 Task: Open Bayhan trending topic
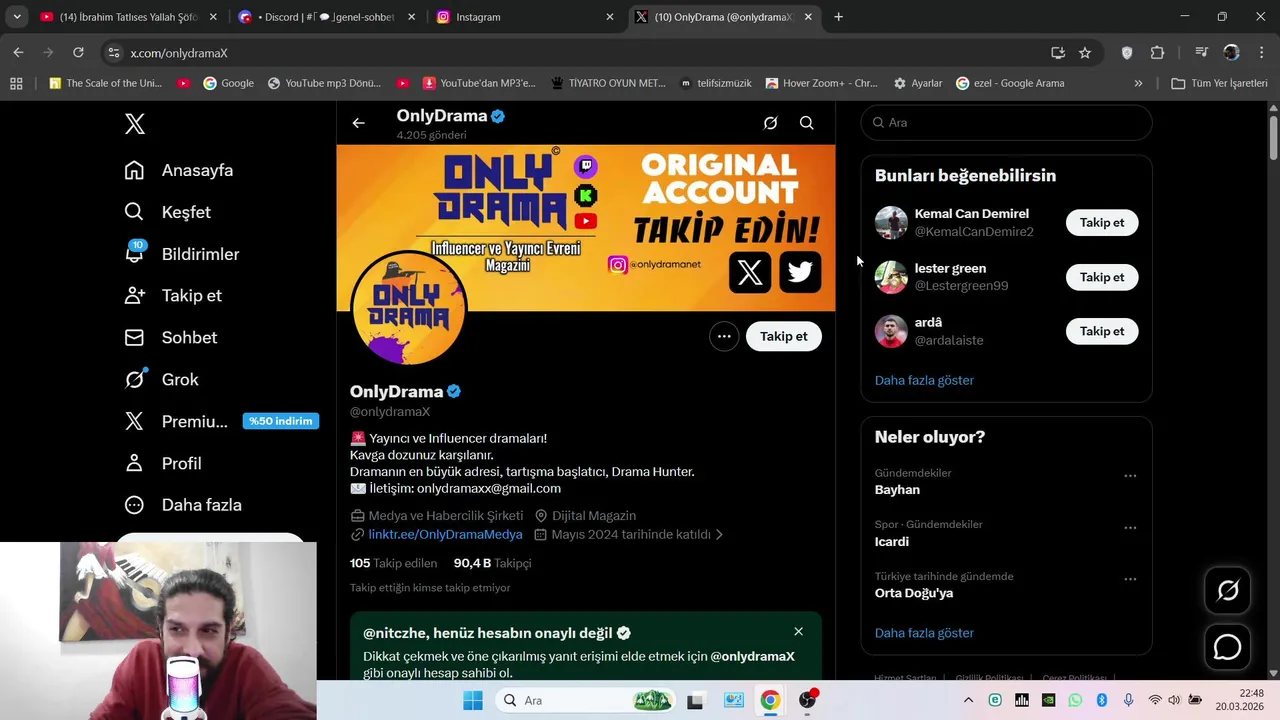[897, 490]
